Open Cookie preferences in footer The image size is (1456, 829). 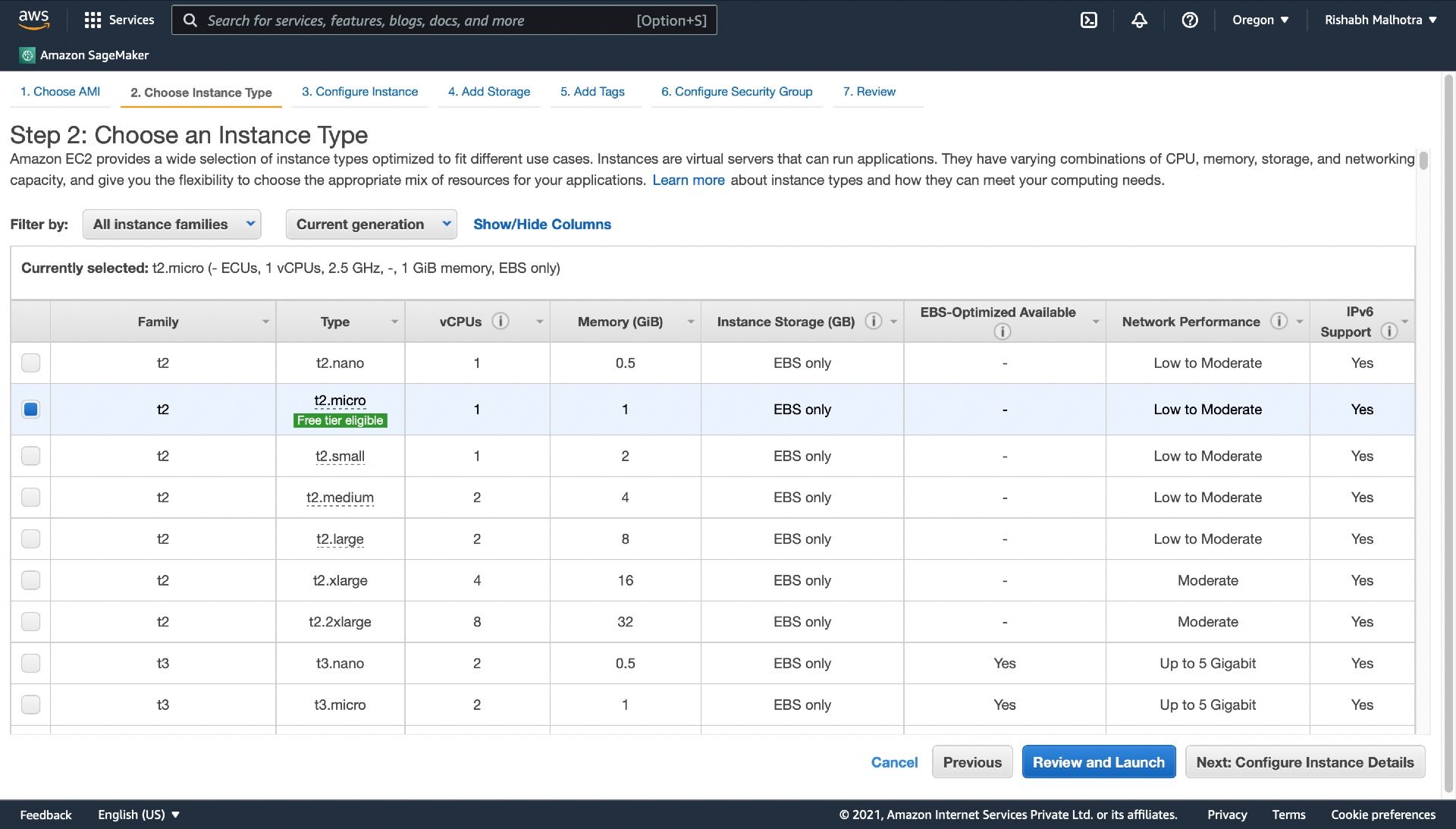tap(1383, 815)
